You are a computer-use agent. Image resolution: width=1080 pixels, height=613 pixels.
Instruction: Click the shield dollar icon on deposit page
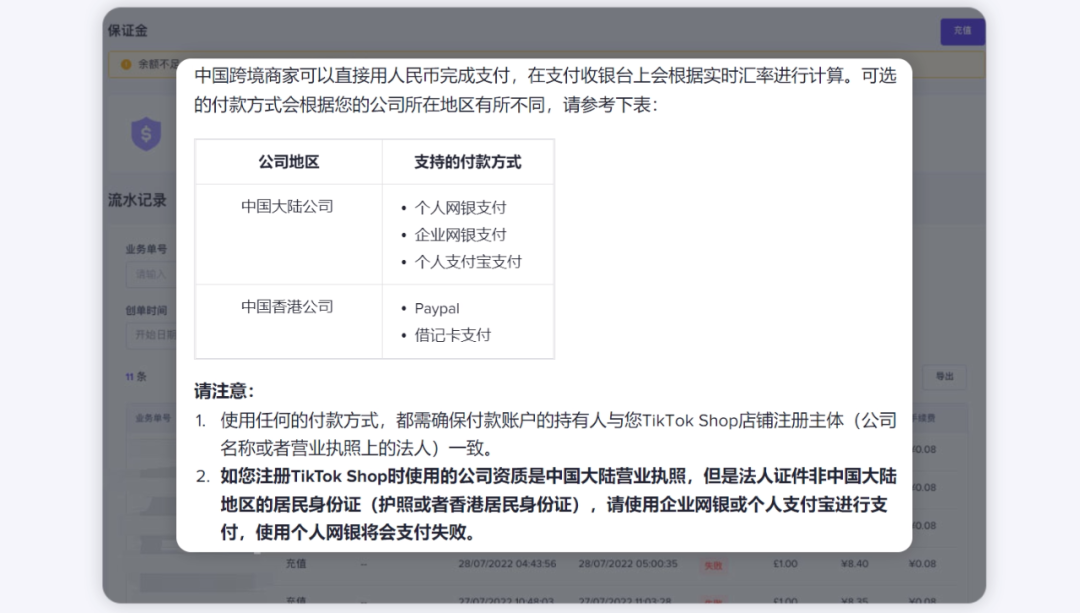click(146, 132)
